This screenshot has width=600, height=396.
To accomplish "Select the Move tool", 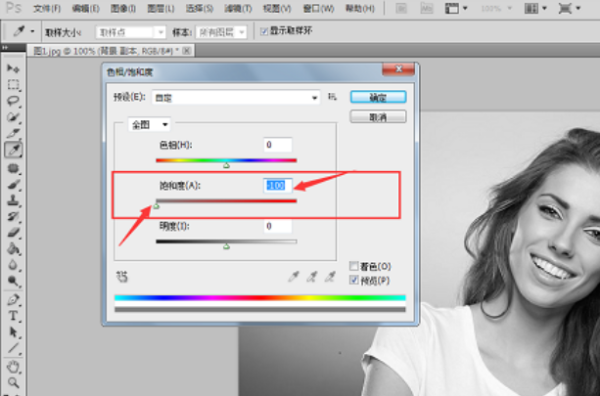I will tap(13, 69).
